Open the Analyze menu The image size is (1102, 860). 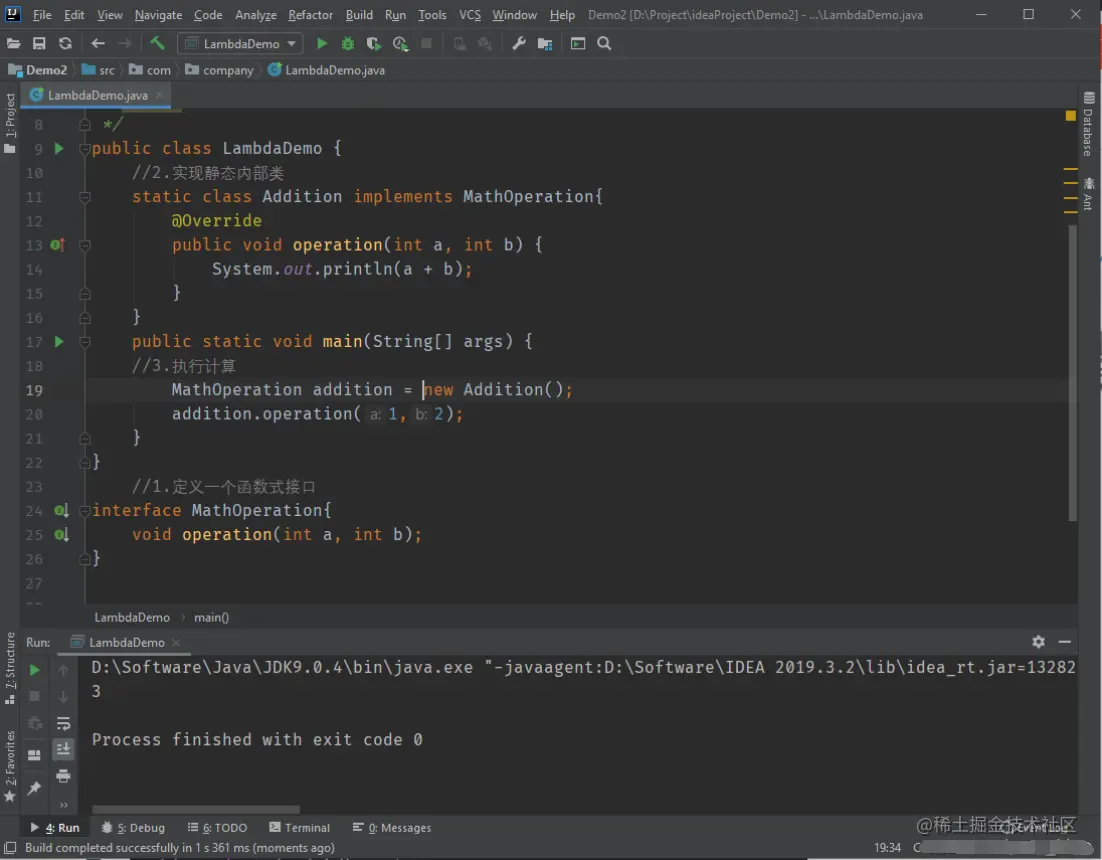[x=256, y=14]
